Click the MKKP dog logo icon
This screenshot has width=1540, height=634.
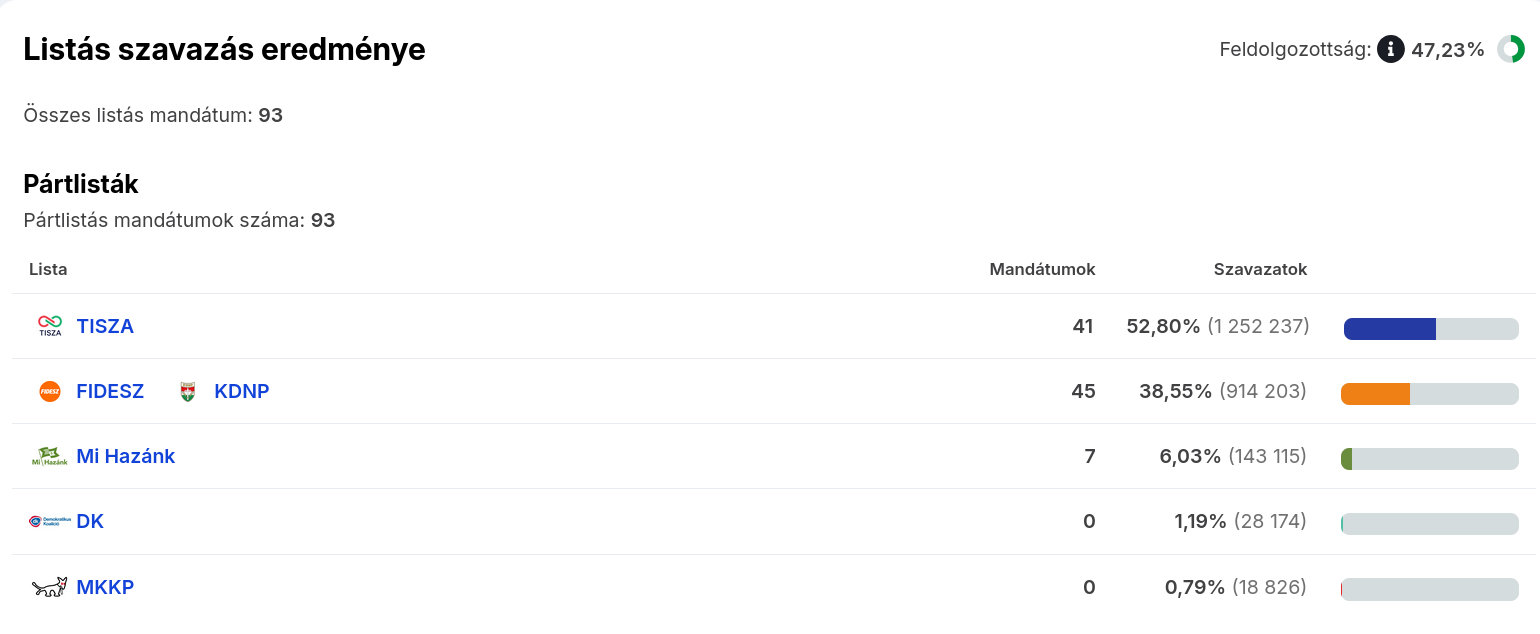[x=50, y=587]
